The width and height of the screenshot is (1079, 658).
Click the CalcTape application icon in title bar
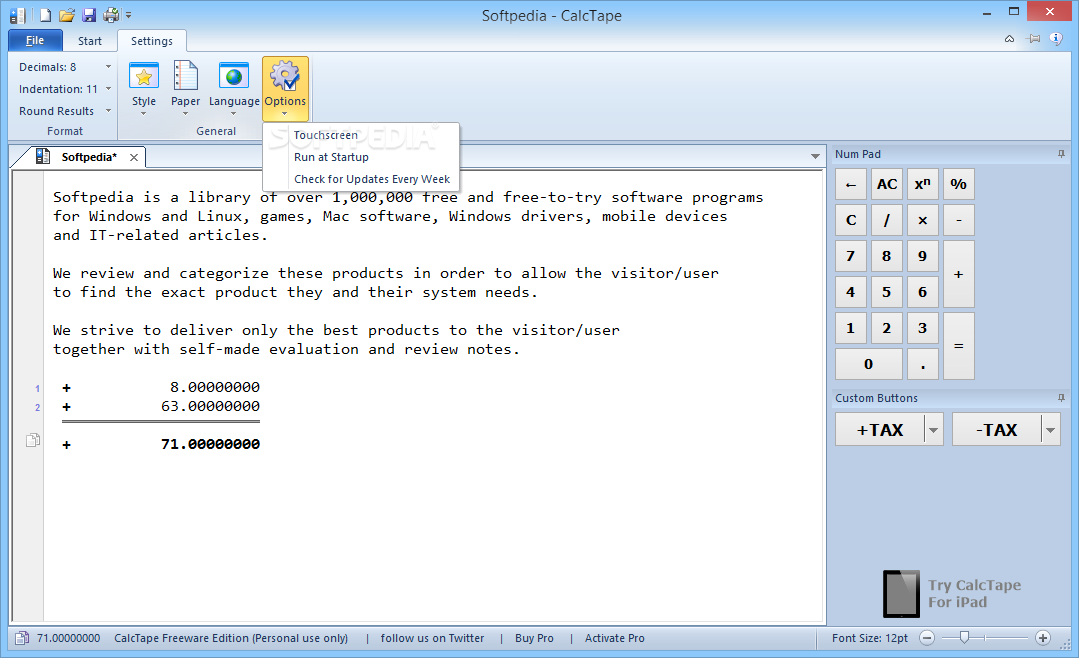[x=18, y=15]
